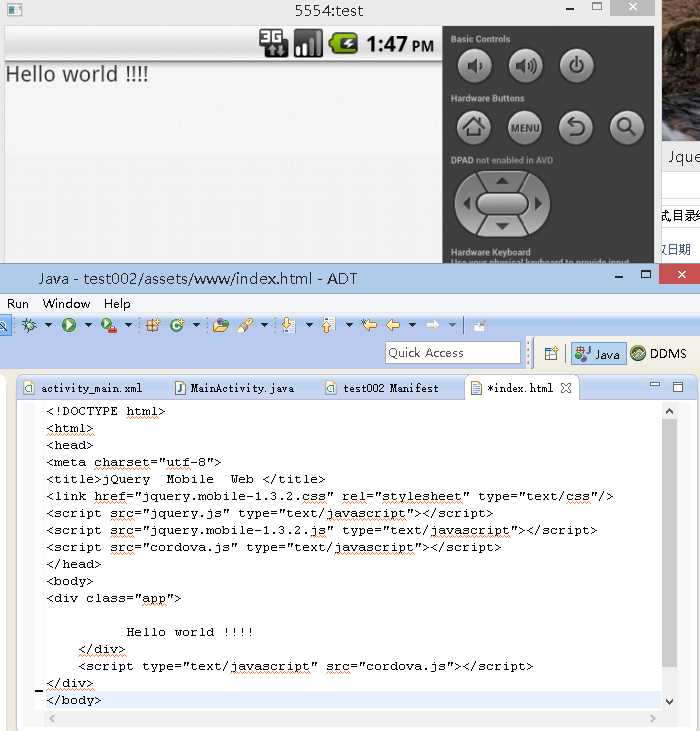Click the Open Perspective icon

click(x=551, y=353)
